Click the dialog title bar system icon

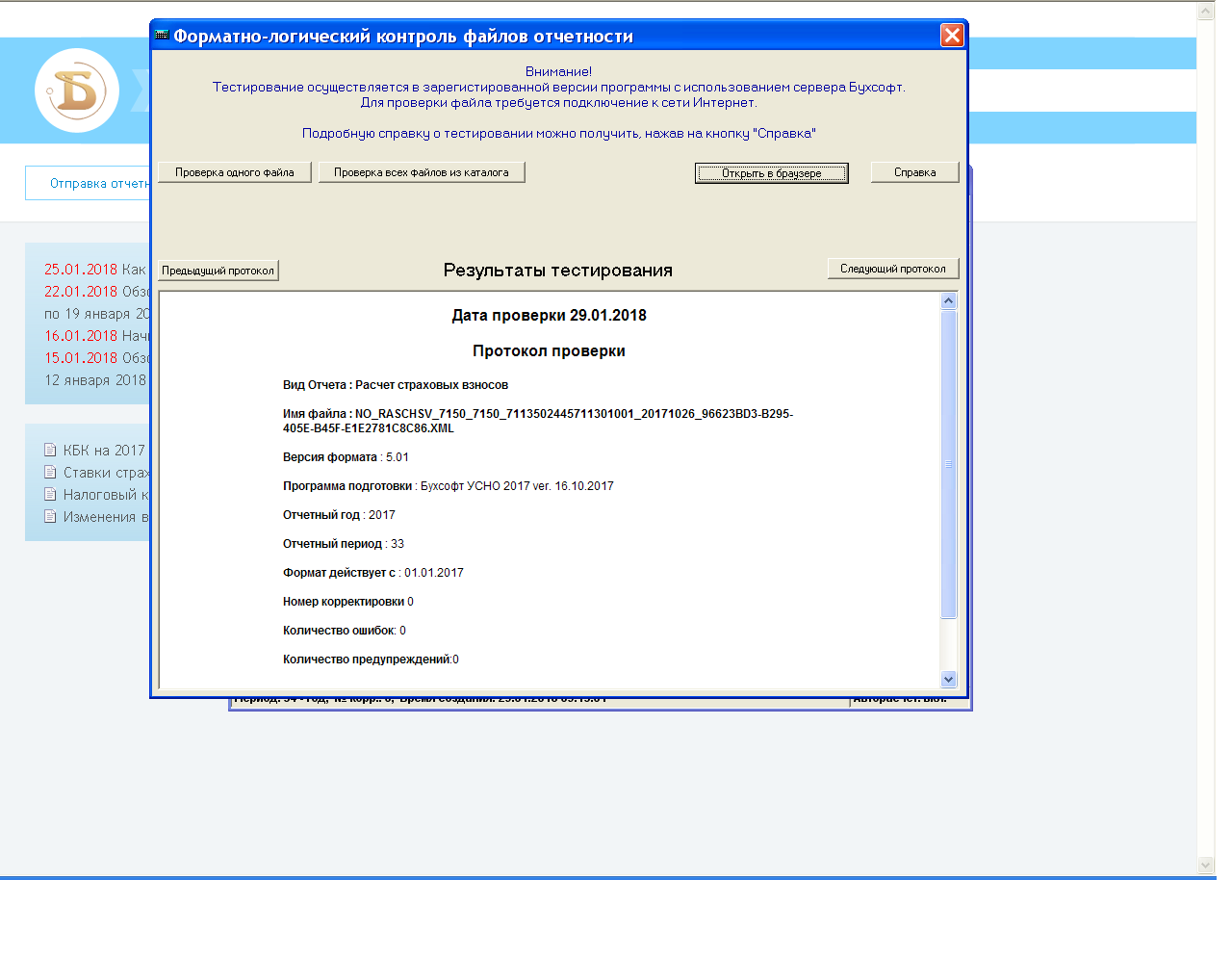162,36
